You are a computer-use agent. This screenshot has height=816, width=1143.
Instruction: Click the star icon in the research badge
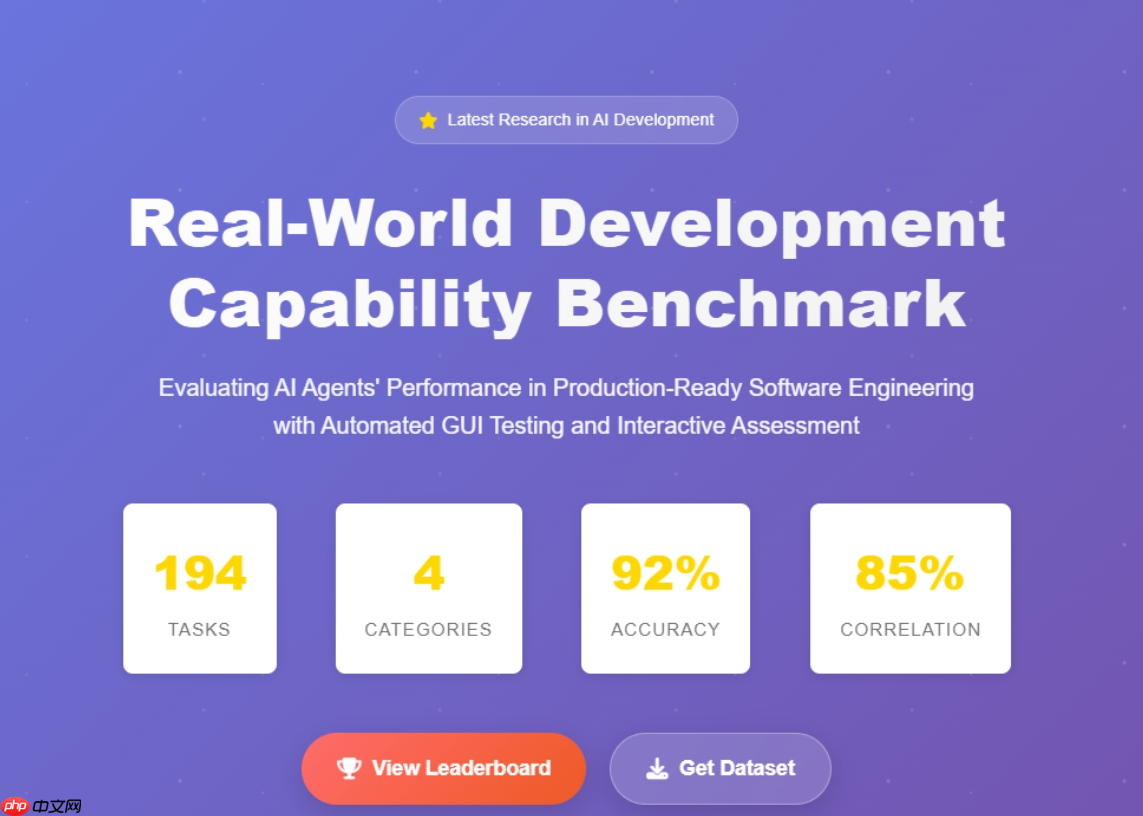pos(428,119)
